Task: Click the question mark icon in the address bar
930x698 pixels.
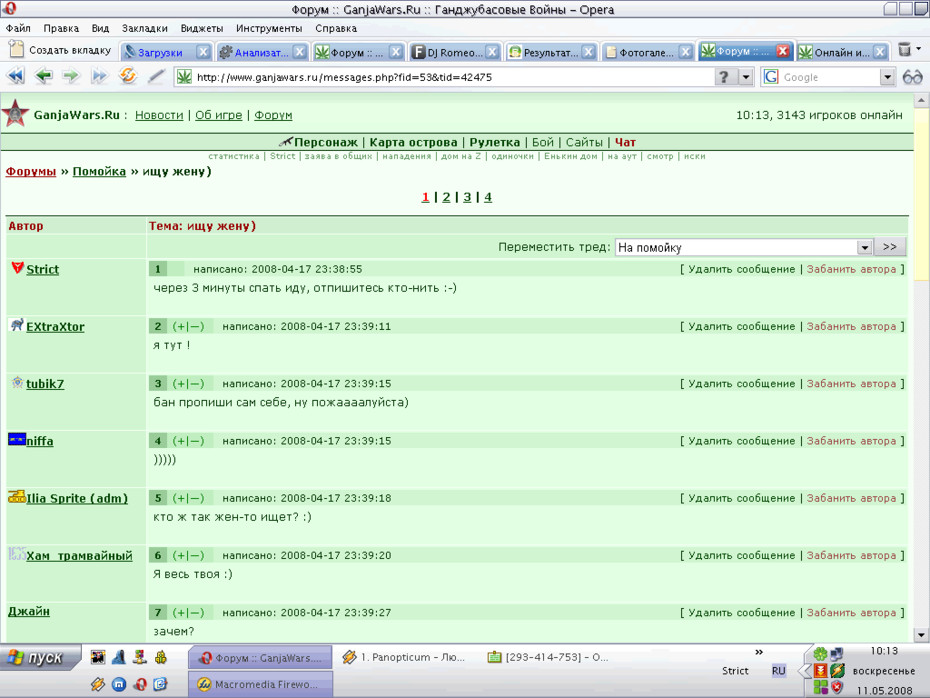Action: click(x=724, y=77)
